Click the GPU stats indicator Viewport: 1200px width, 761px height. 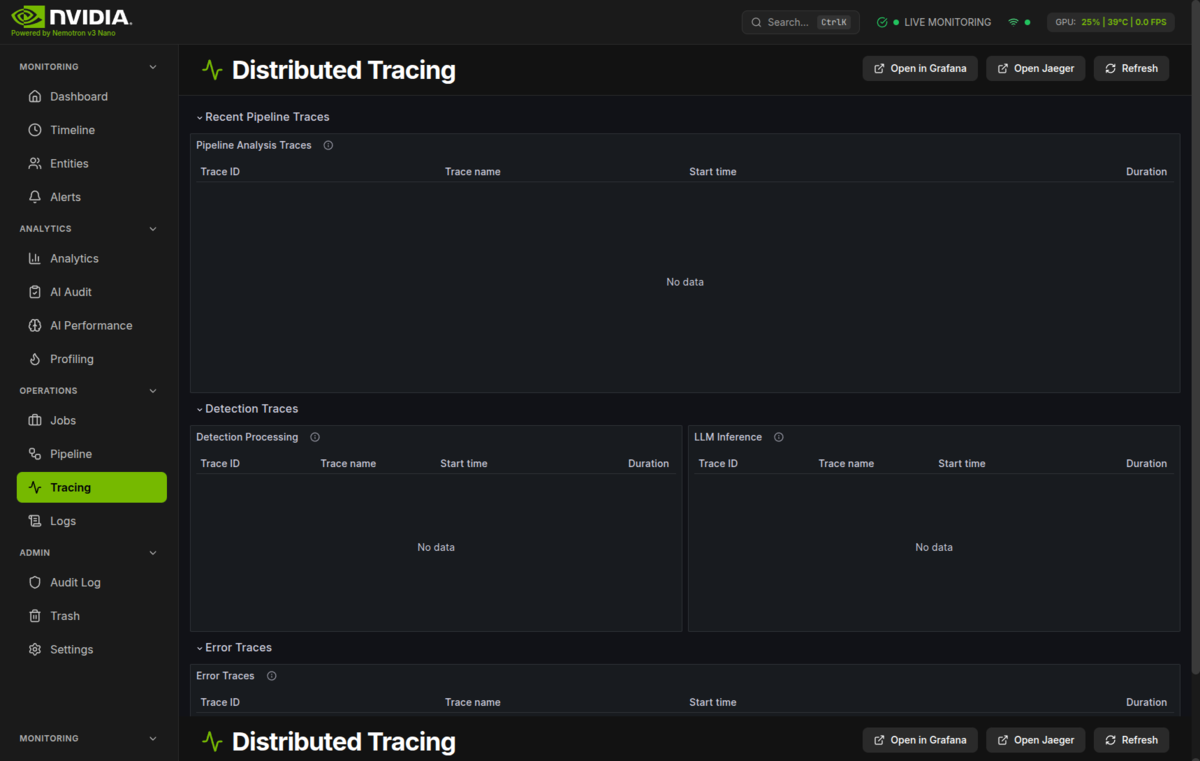pos(1110,22)
